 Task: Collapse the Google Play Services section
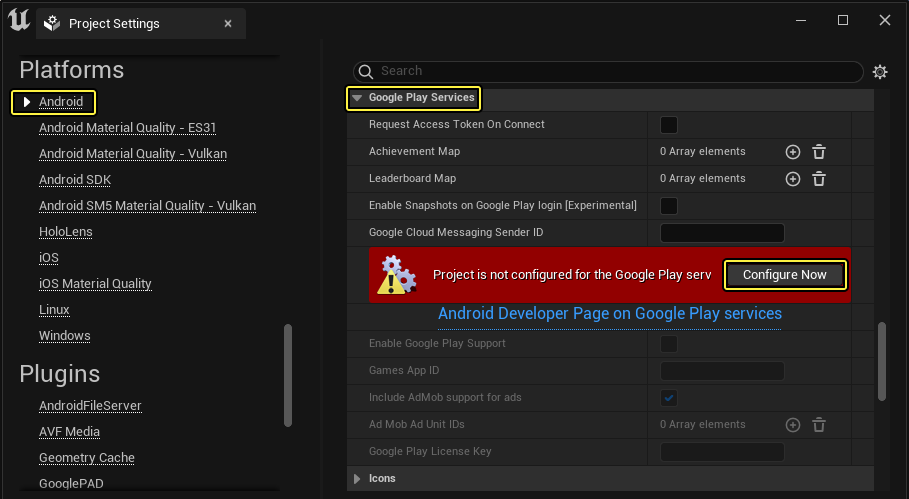coord(357,98)
